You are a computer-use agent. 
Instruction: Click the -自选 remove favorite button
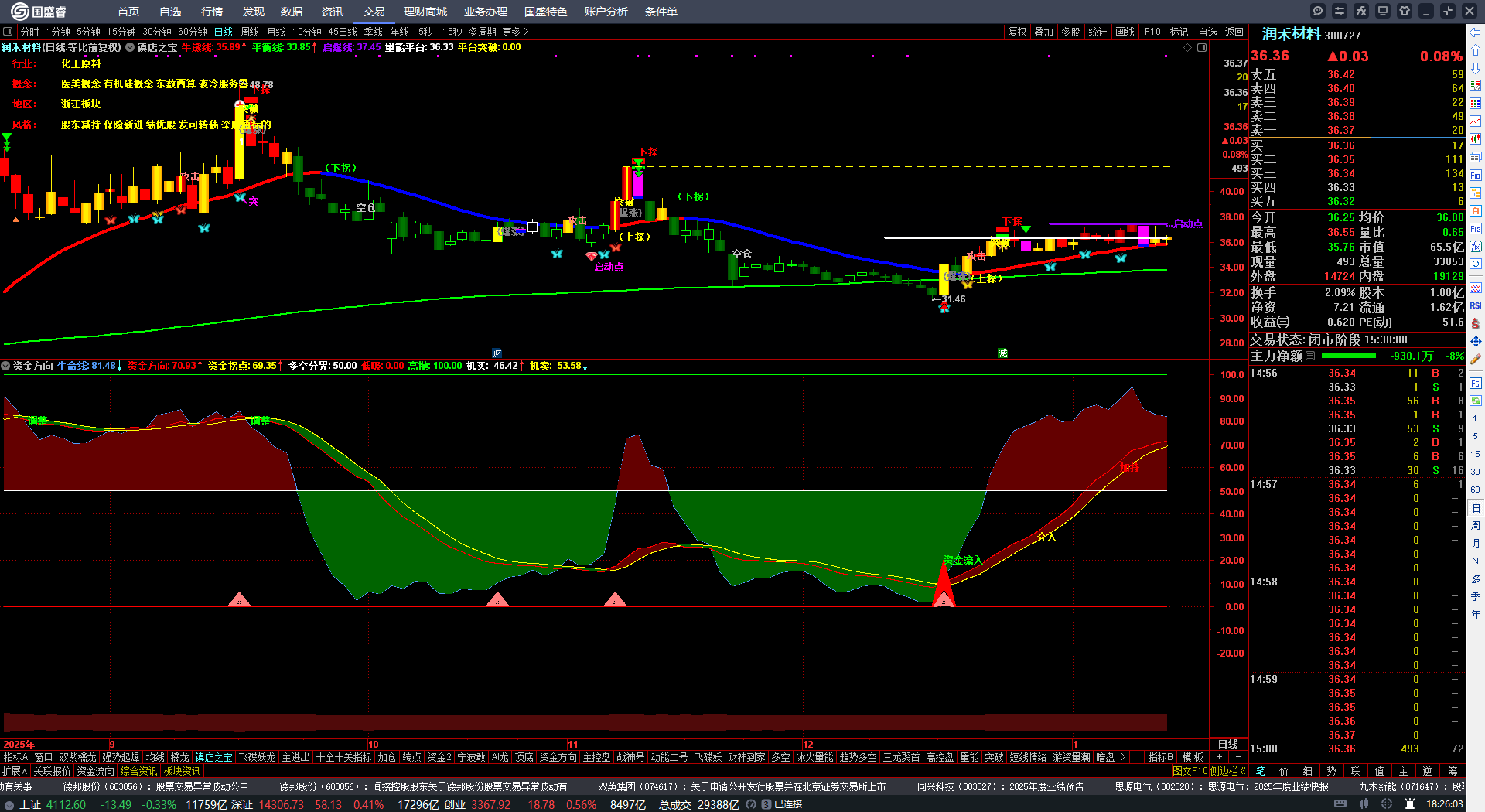1206,32
